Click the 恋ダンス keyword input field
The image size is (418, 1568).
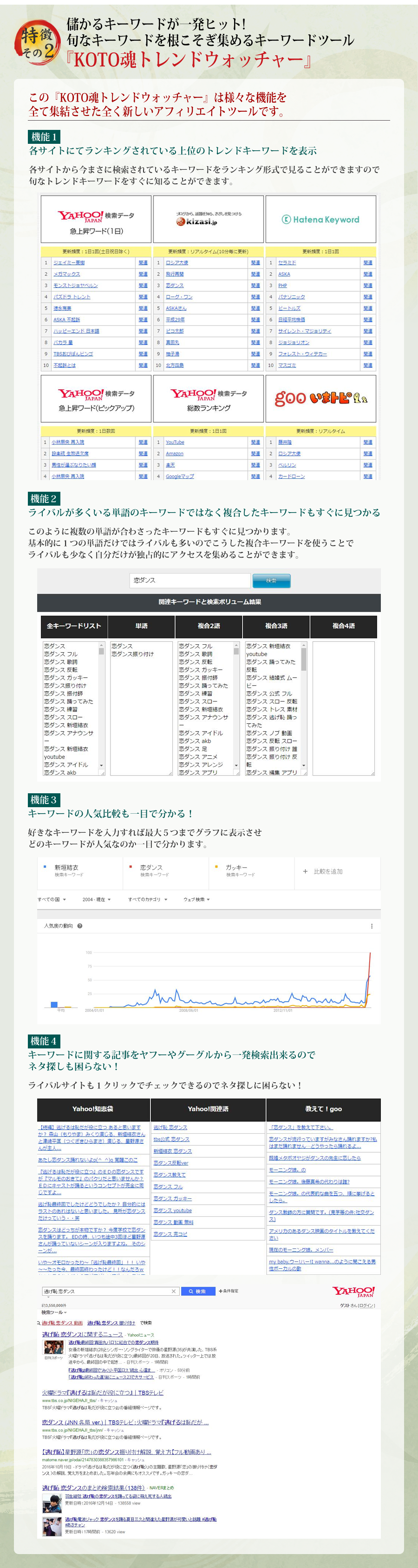click(189, 580)
